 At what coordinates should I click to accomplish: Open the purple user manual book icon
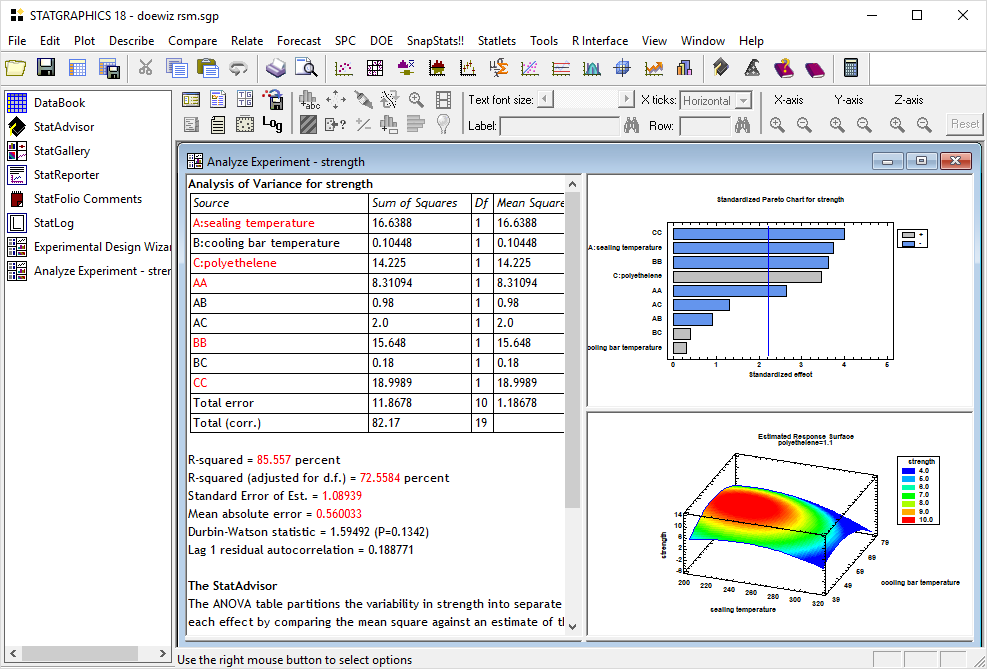click(x=815, y=68)
